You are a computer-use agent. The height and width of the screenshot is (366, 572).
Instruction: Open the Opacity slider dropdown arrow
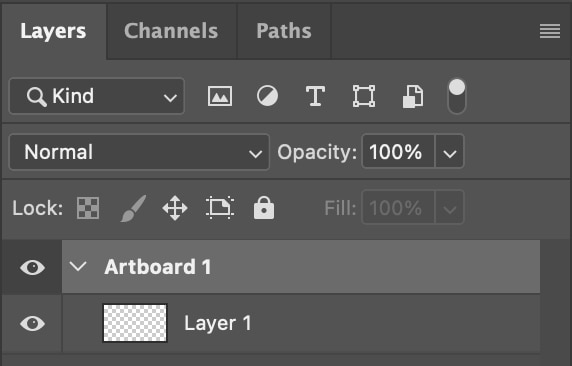(449, 151)
